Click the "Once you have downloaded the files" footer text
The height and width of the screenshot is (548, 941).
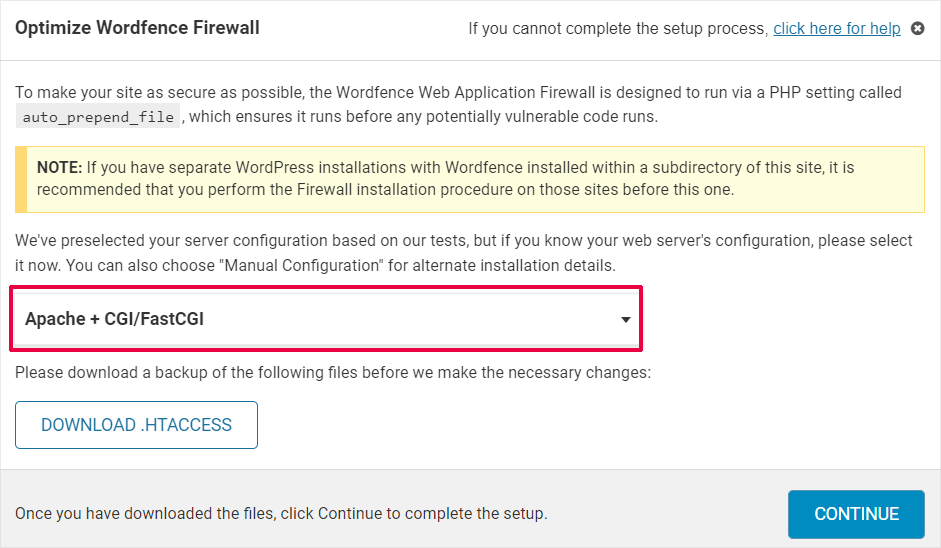(x=281, y=514)
